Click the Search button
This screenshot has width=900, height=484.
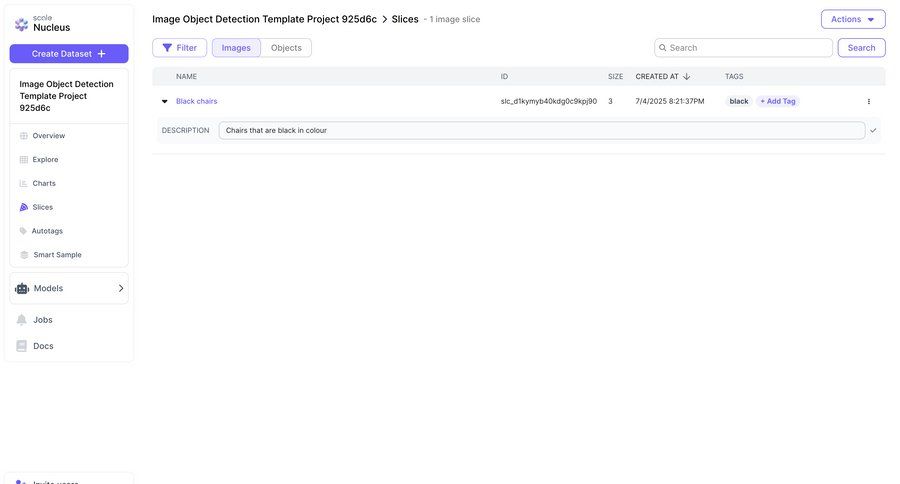tap(861, 48)
